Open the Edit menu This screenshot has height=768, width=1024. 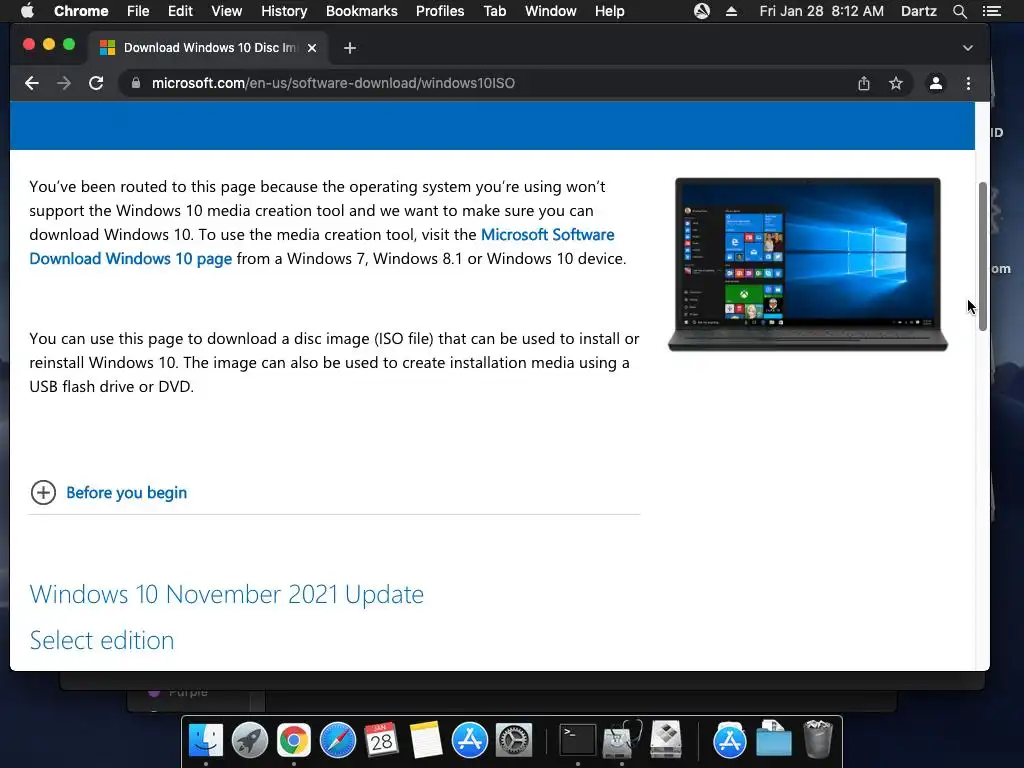click(180, 11)
